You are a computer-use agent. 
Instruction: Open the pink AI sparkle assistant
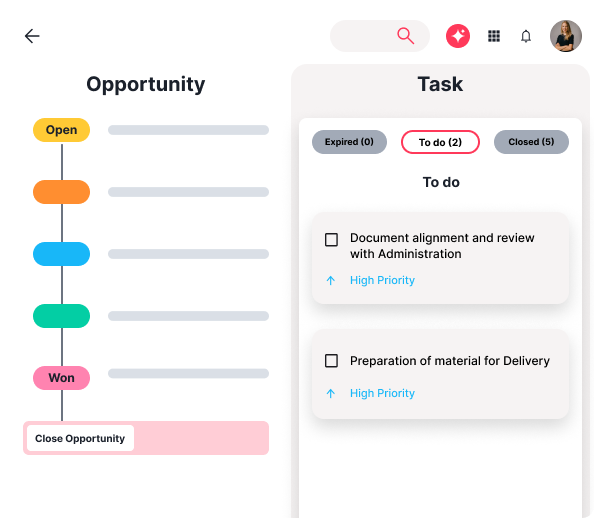pyautogui.click(x=458, y=36)
